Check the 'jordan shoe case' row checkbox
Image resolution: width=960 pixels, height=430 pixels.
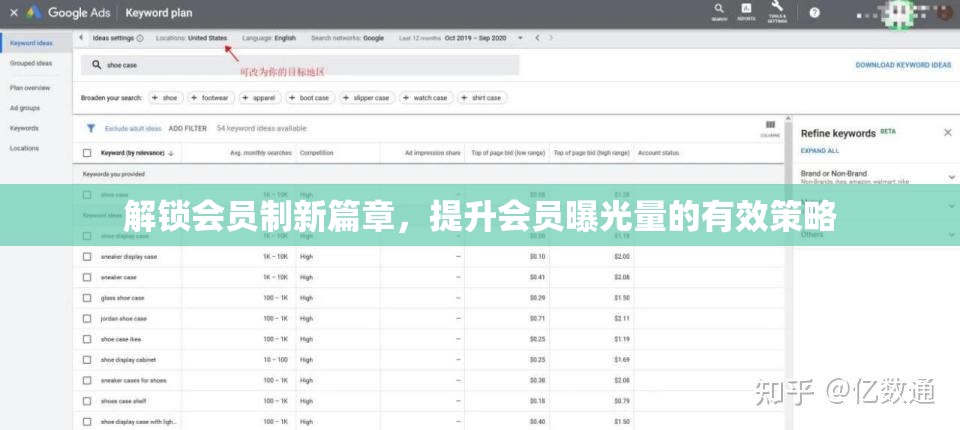click(x=87, y=319)
